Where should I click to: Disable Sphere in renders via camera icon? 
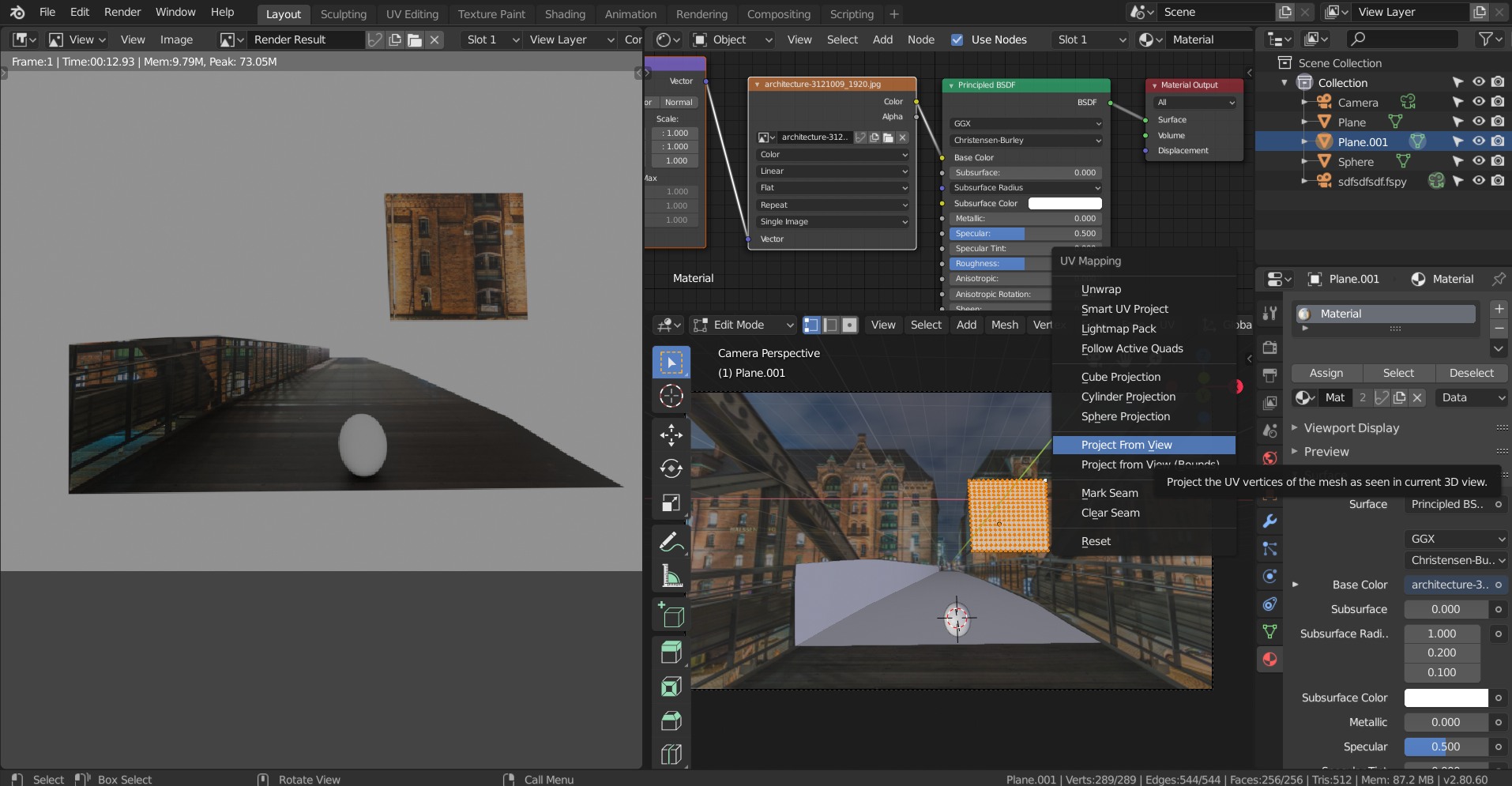(x=1498, y=161)
